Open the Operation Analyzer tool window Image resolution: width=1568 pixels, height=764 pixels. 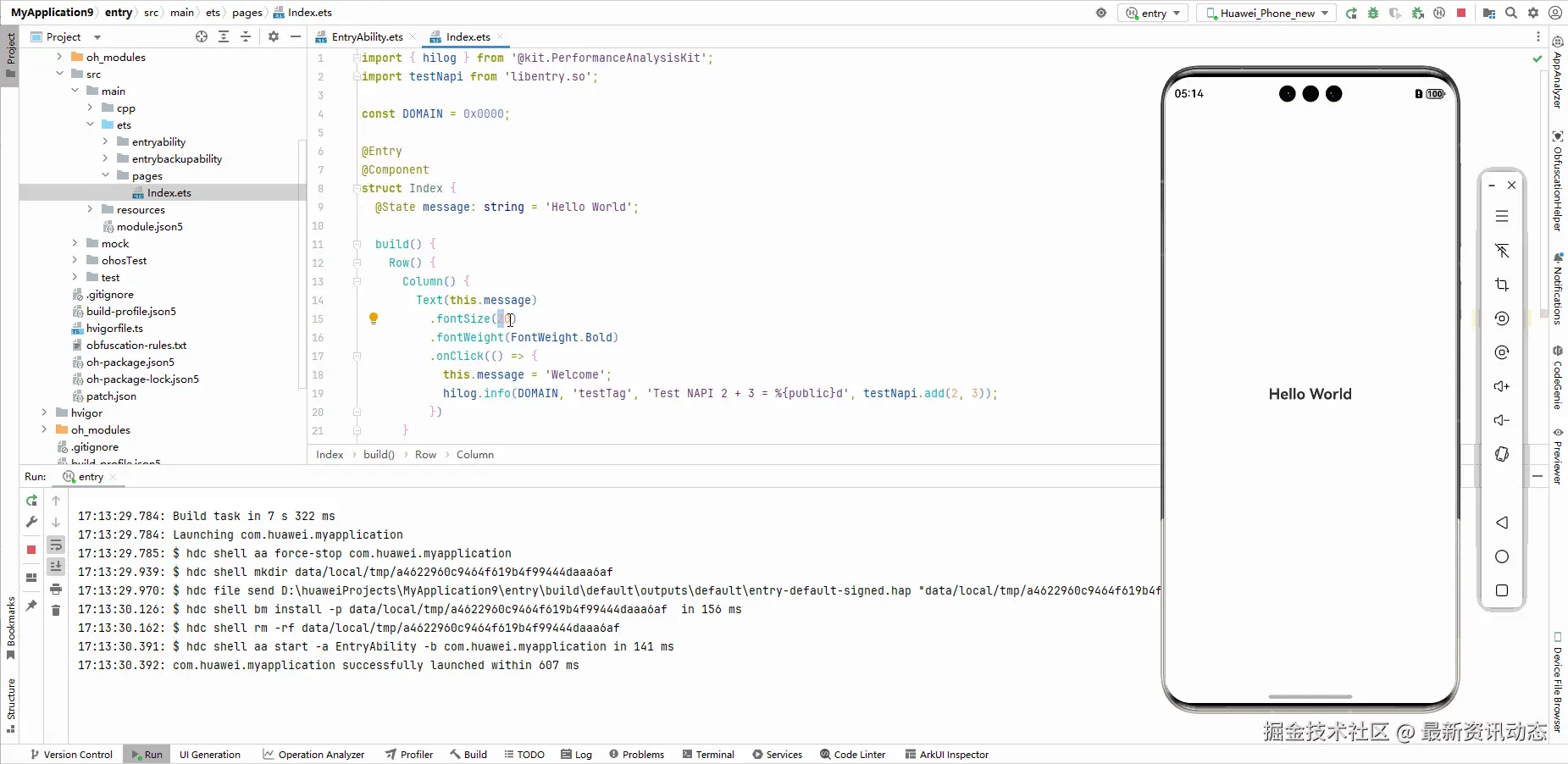pyautogui.click(x=313, y=754)
